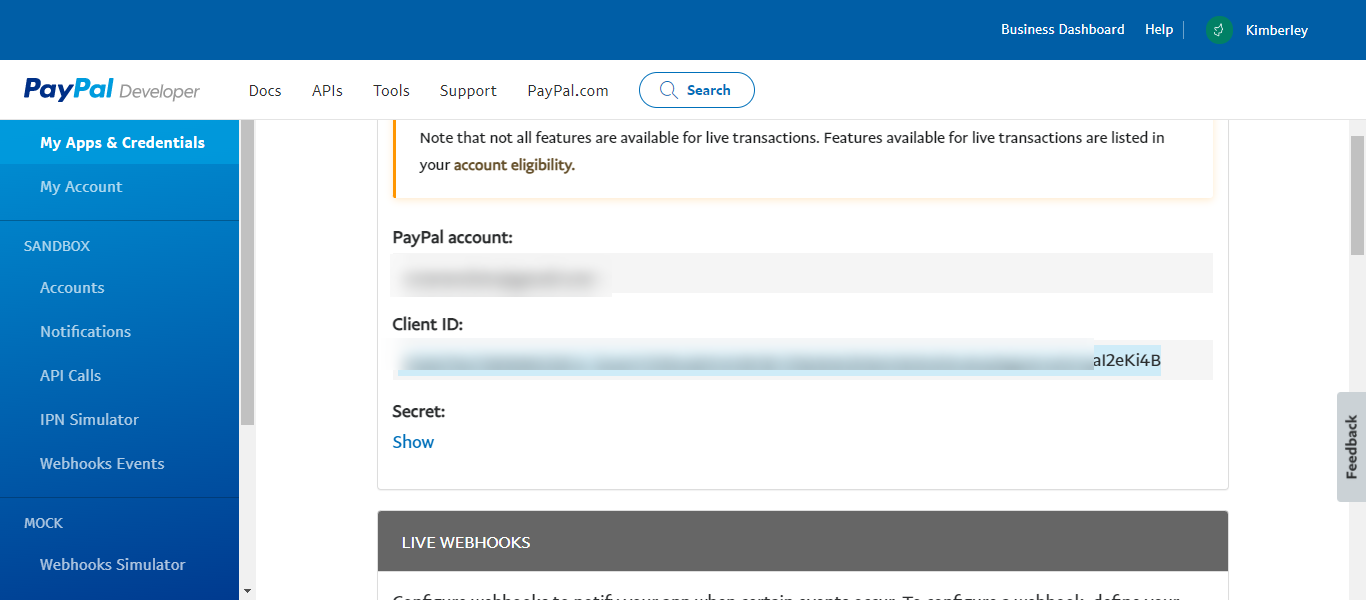This screenshot has width=1366, height=600.
Task: Click the account eligibility link
Action: 514,165
